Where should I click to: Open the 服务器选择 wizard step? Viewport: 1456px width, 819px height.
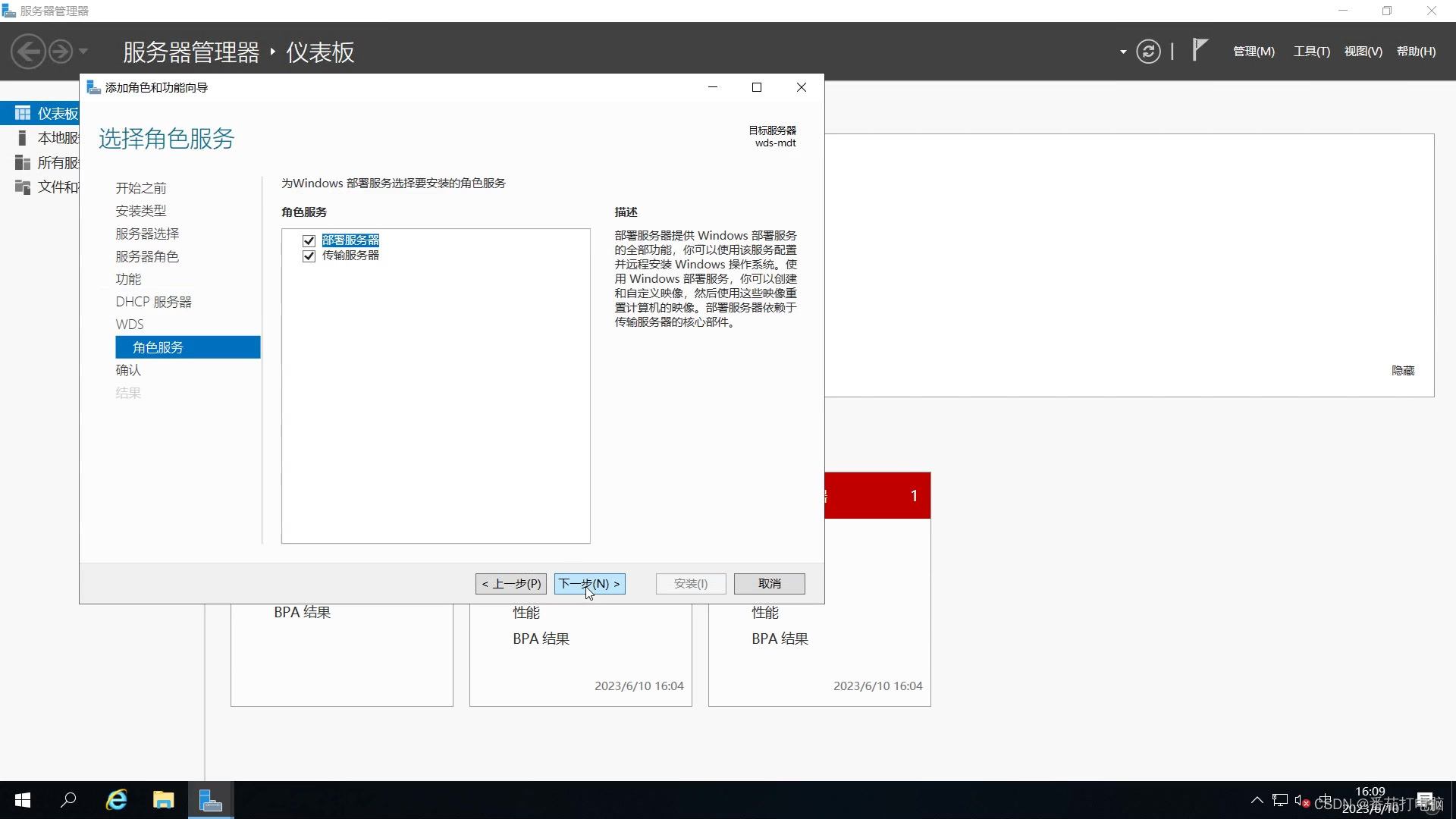tap(147, 234)
